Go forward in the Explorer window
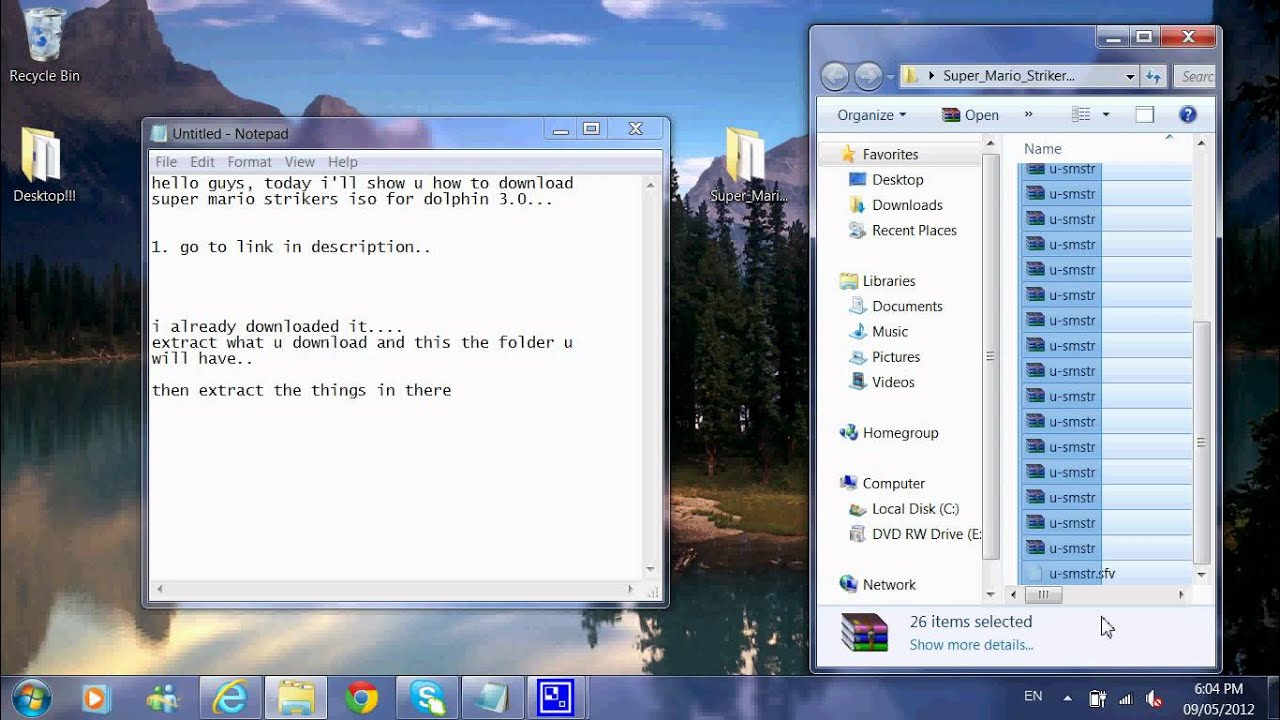The width and height of the screenshot is (1280, 720). (x=868, y=76)
